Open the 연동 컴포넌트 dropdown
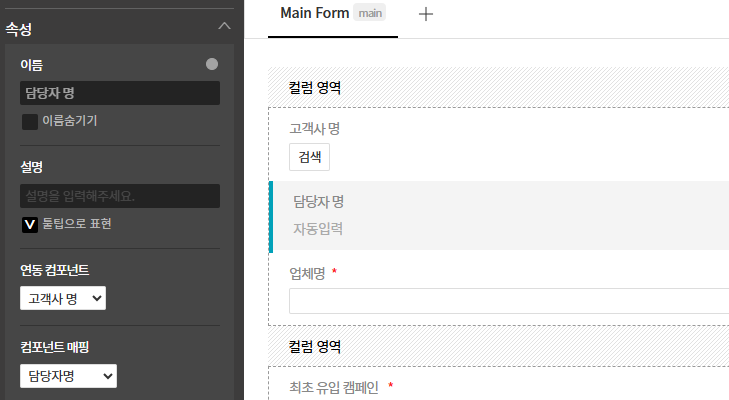The width and height of the screenshot is (729, 400). pyautogui.click(x=63, y=298)
